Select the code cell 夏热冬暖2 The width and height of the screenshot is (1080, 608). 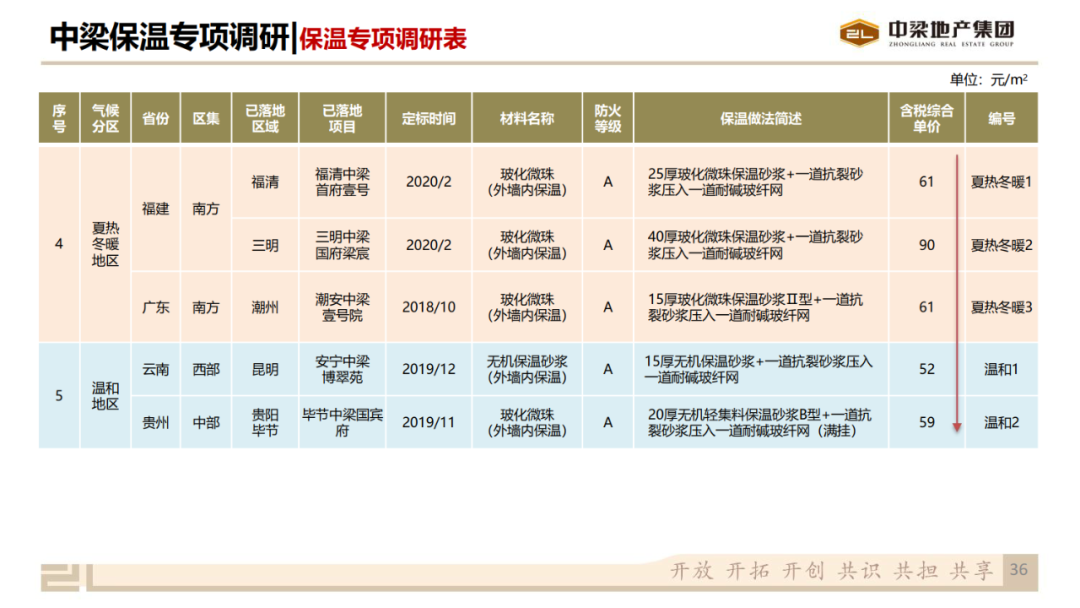coord(1001,245)
